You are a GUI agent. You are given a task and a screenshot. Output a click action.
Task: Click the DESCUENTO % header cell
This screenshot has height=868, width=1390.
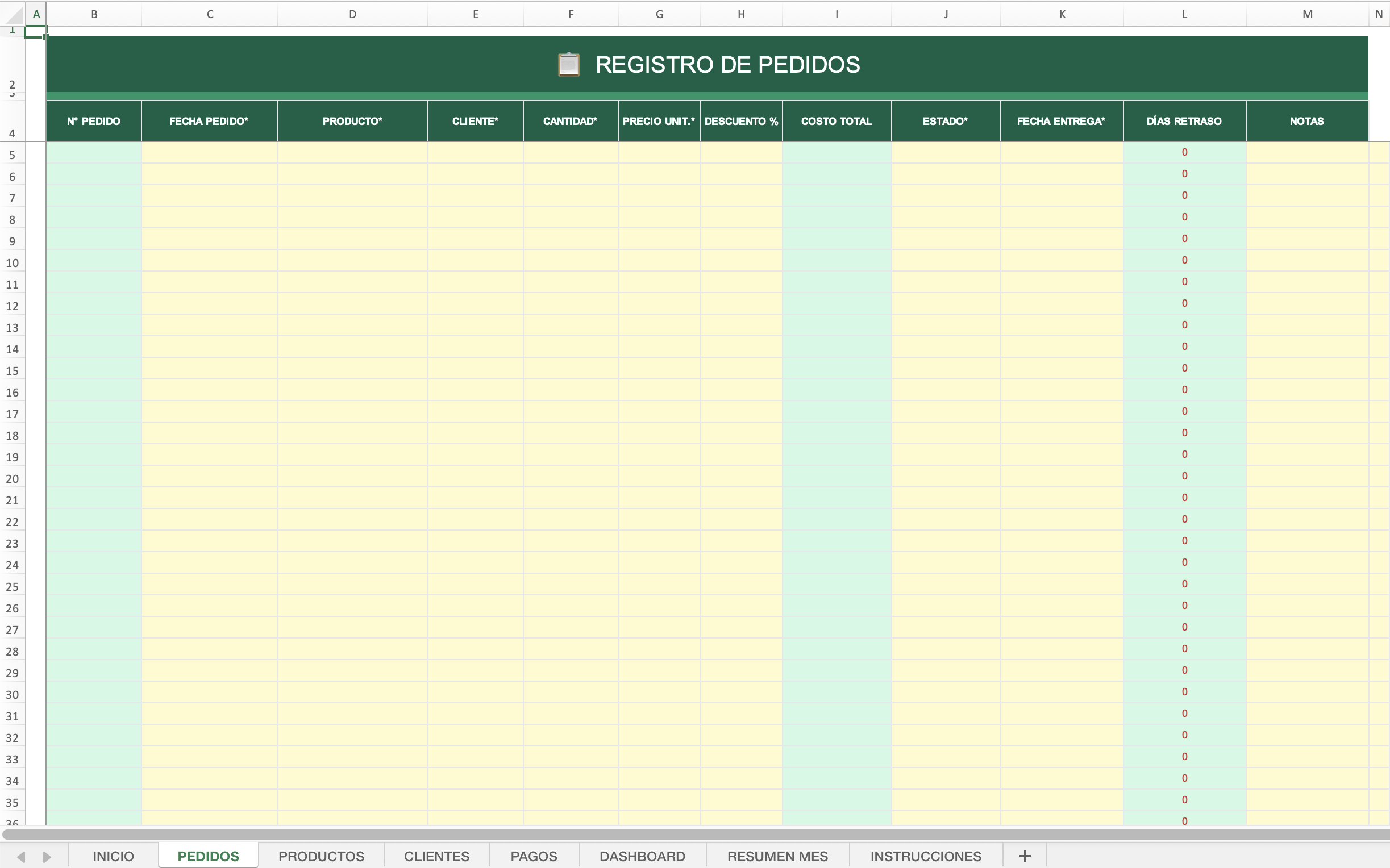tap(741, 121)
